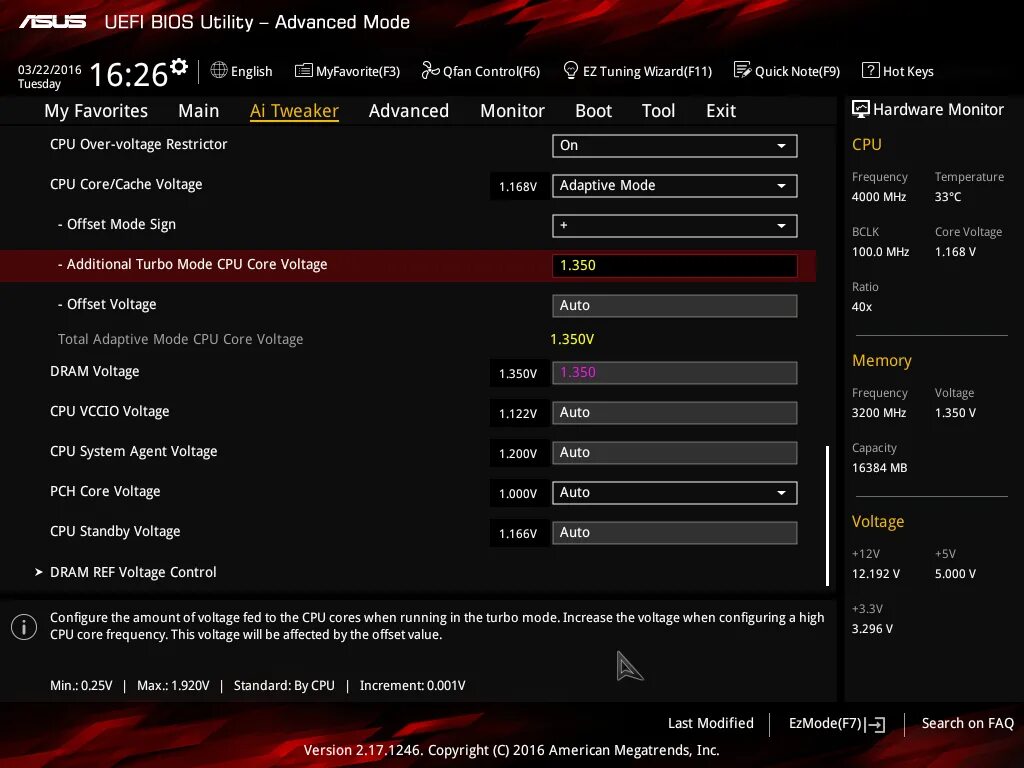Click the 33°C CPU temperature value
1024x768 pixels.
(948, 197)
